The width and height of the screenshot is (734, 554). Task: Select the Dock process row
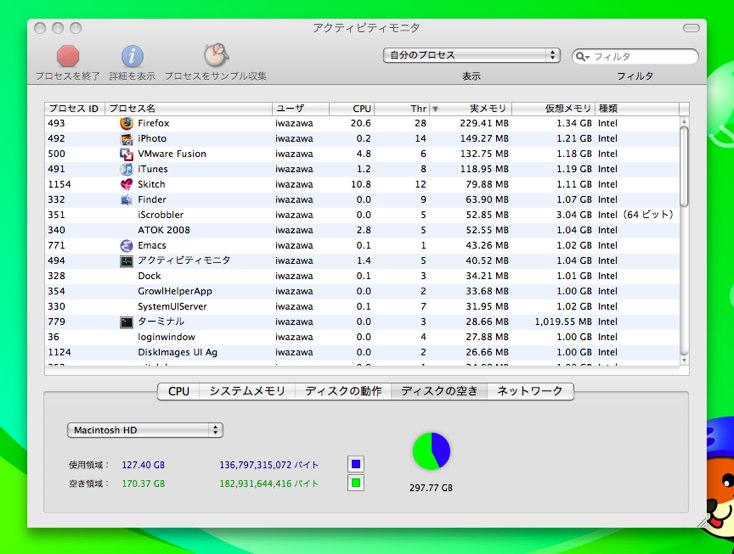point(362,276)
